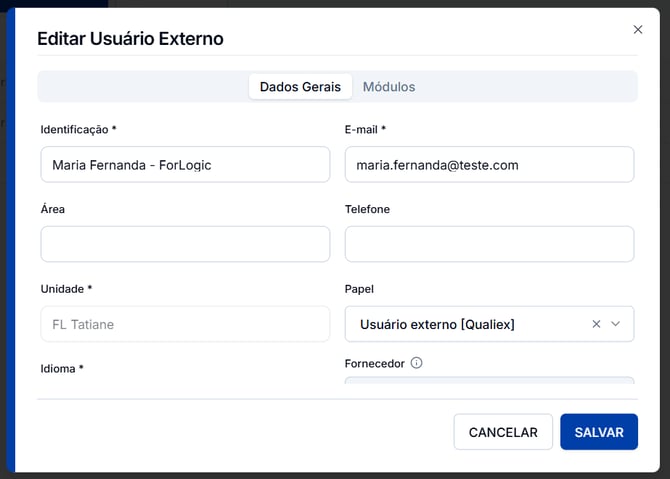Click the Fornecedor label text
The image size is (670, 479).
pos(374,364)
